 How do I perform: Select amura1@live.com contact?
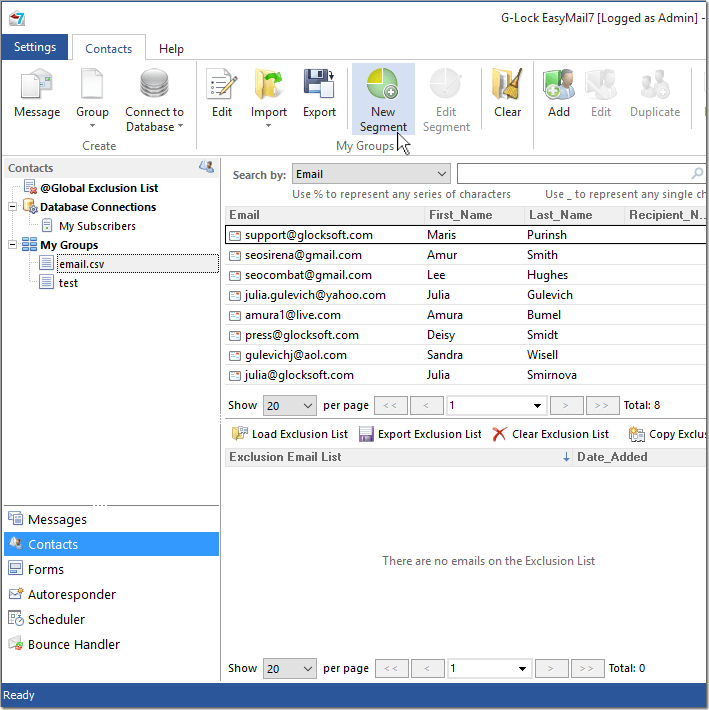click(465, 315)
